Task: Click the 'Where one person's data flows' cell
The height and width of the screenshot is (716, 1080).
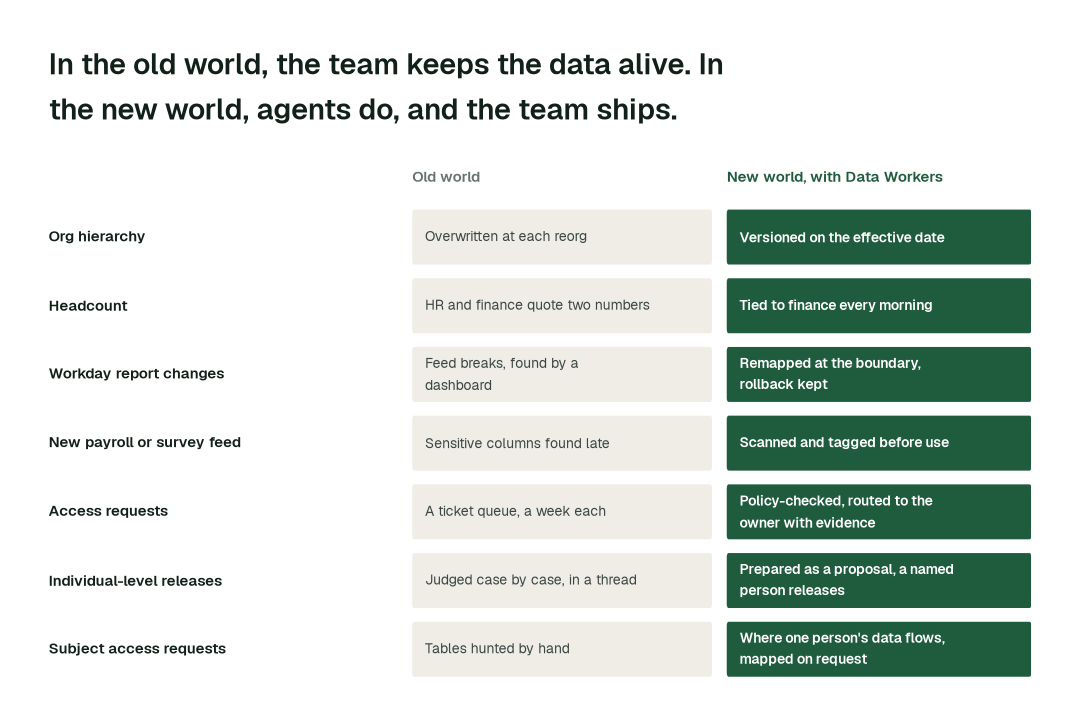Action: click(878, 649)
